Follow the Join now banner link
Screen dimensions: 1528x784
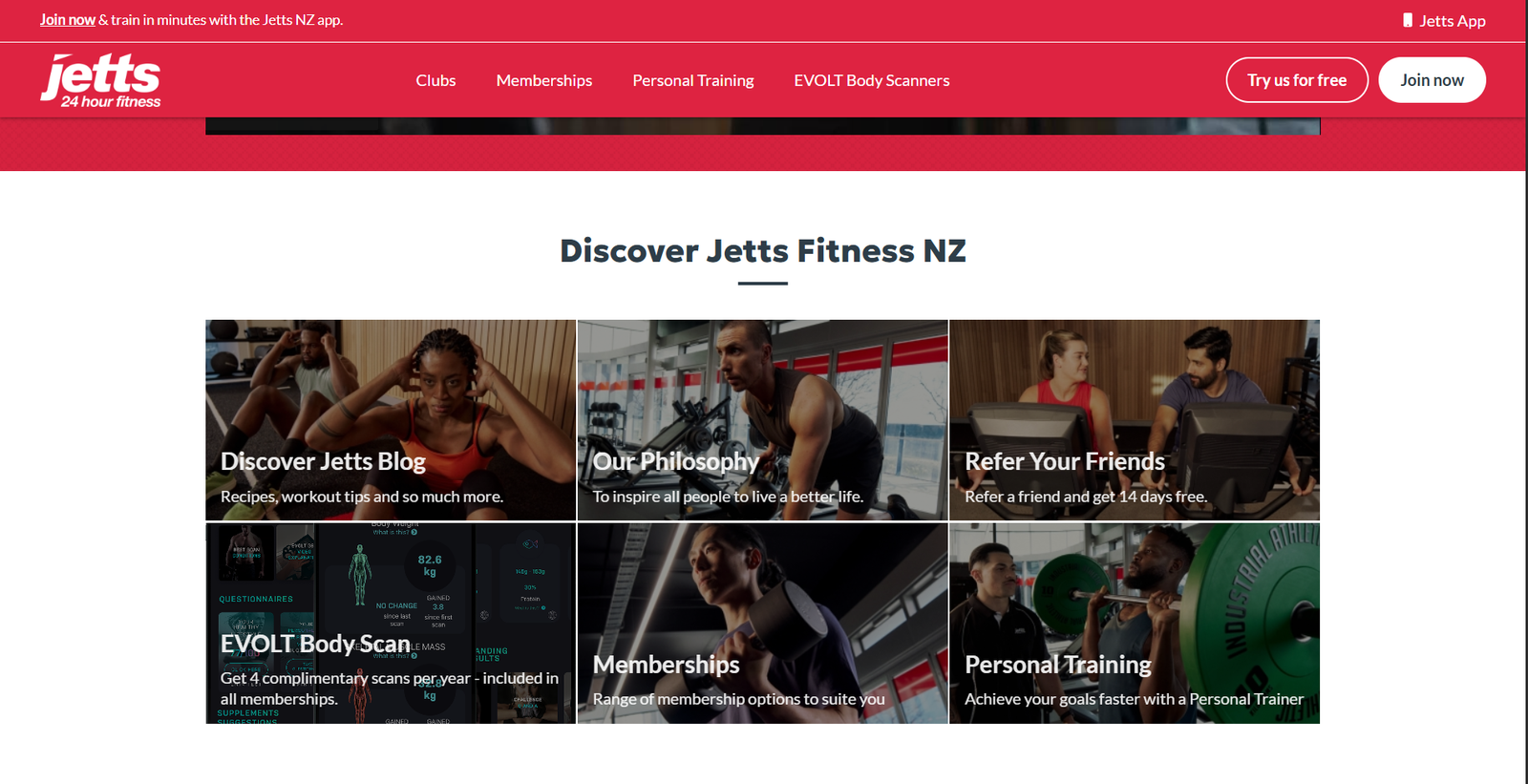point(67,19)
